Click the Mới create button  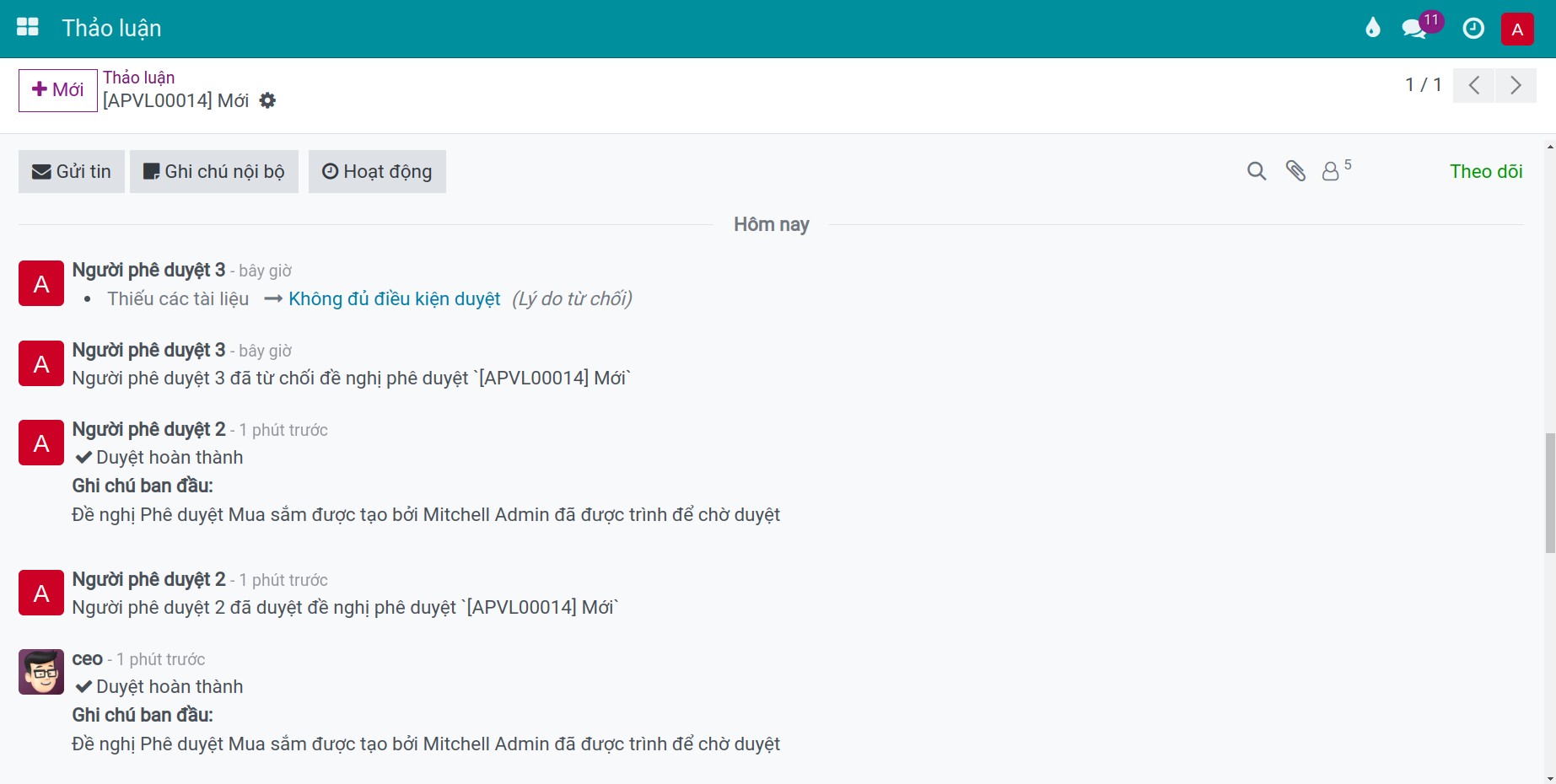point(58,90)
